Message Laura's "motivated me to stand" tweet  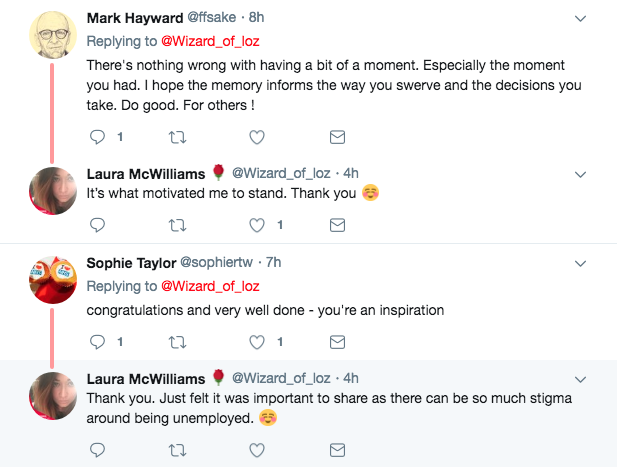coord(337,224)
